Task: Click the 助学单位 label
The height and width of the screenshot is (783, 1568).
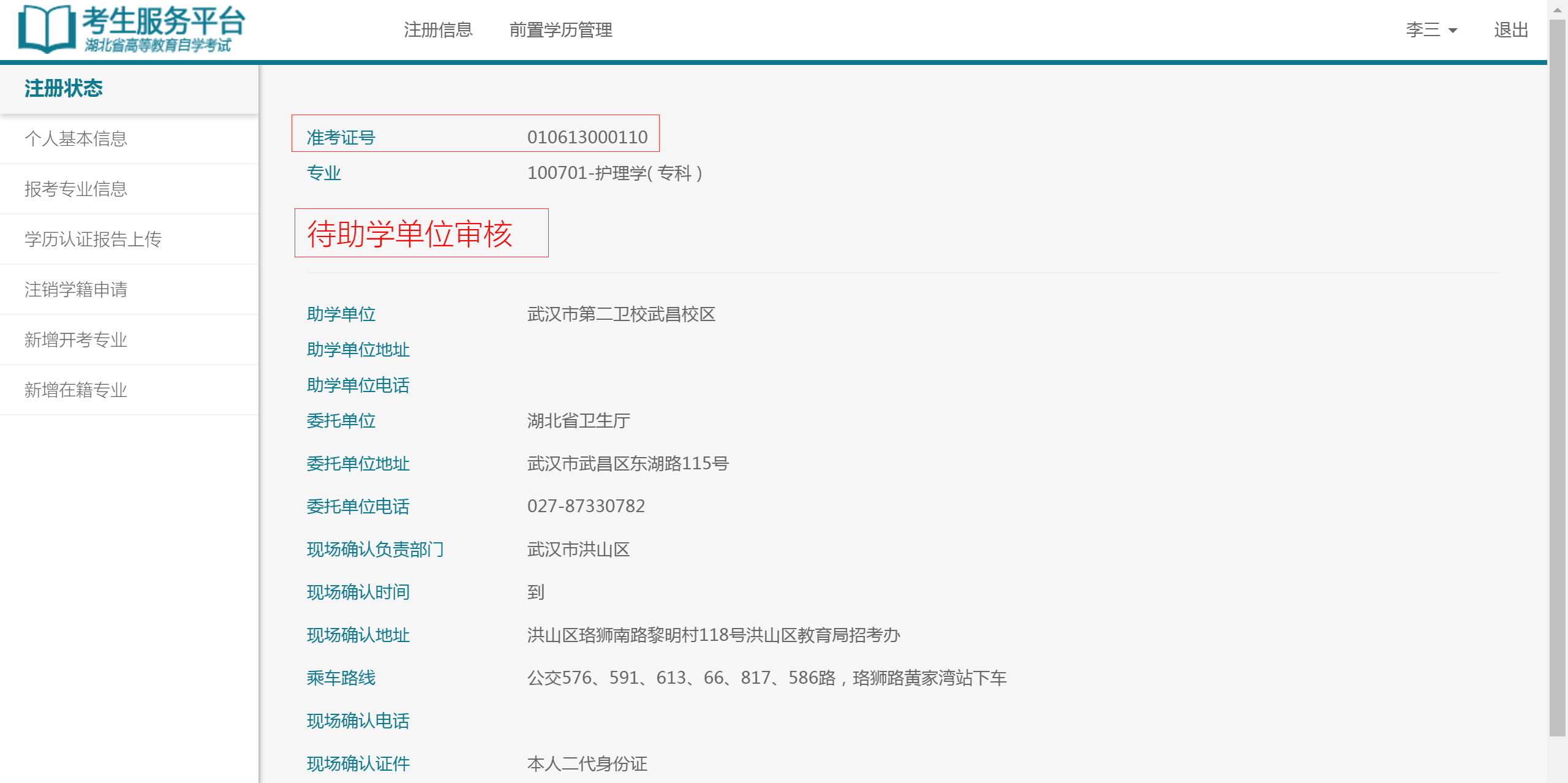Action: [x=341, y=314]
